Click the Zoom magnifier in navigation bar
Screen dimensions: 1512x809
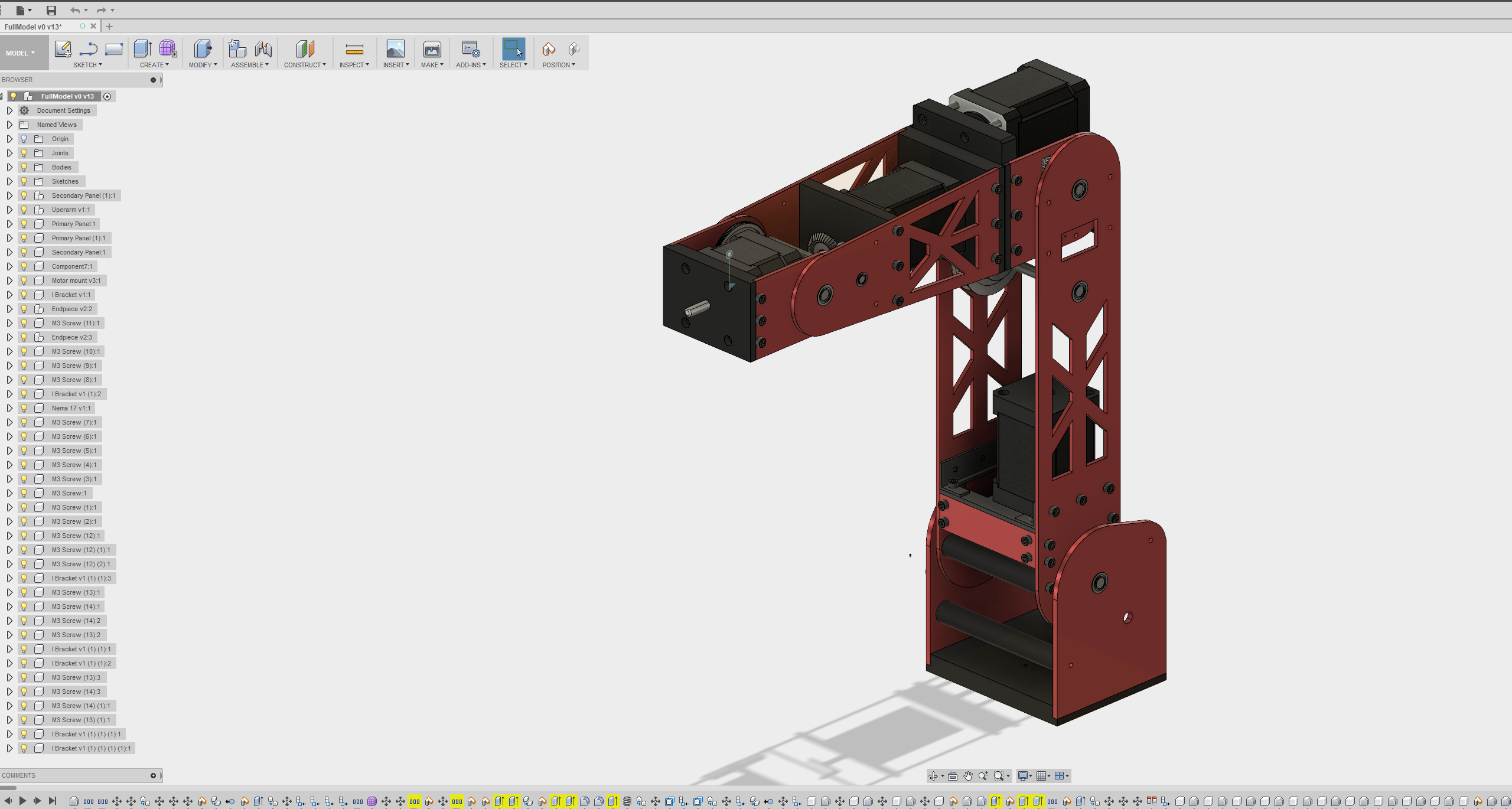tap(983, 775)
